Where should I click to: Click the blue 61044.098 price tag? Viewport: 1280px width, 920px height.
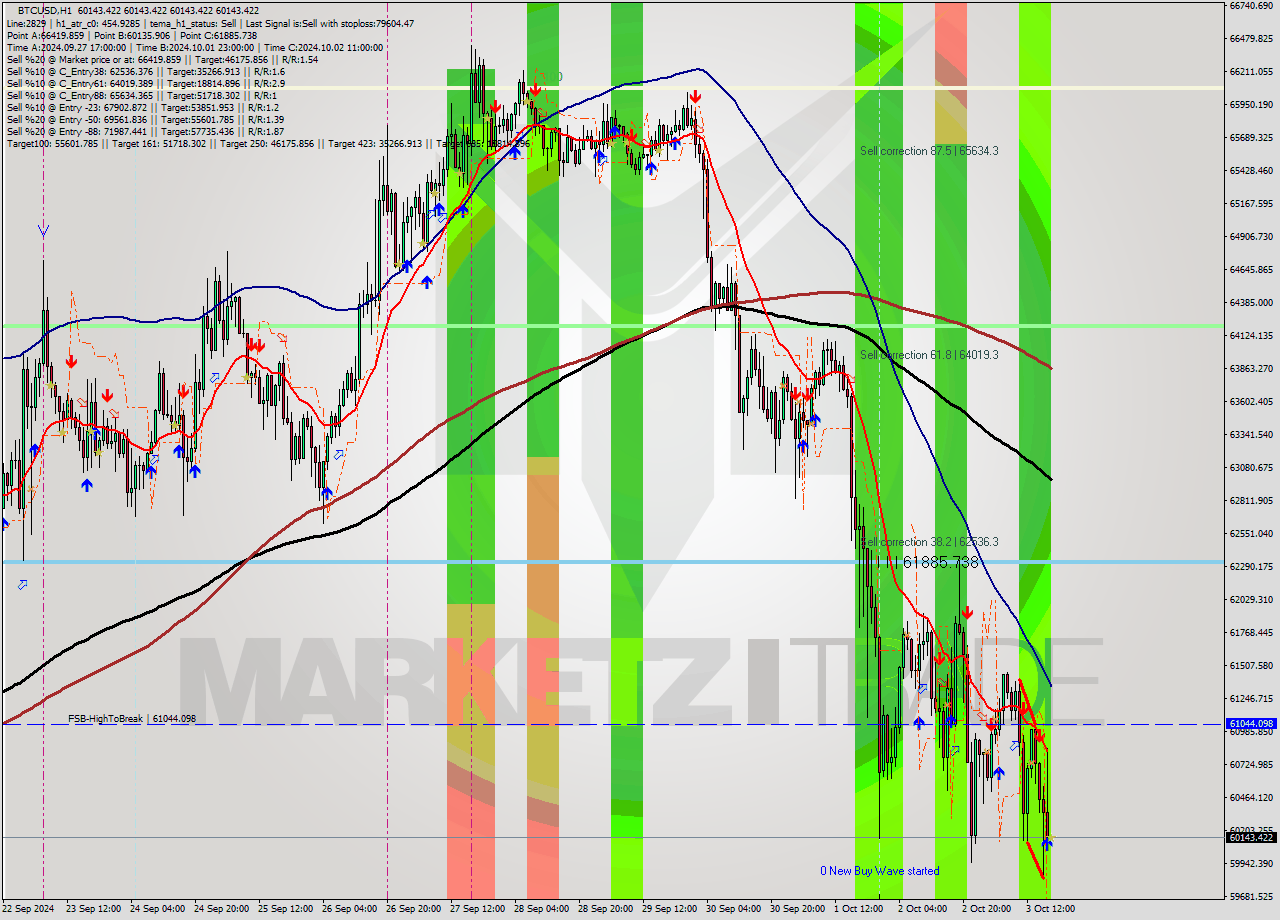pyautogui.click(x=1250, y=723)
